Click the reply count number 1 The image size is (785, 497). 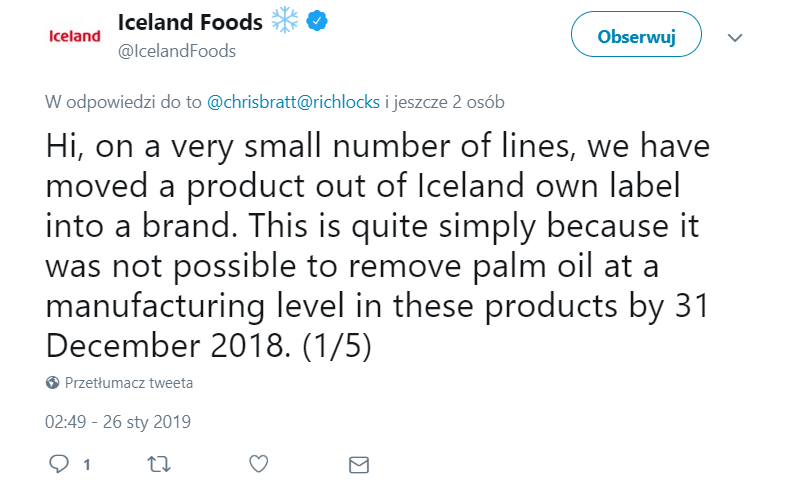(x=87, y=465)
